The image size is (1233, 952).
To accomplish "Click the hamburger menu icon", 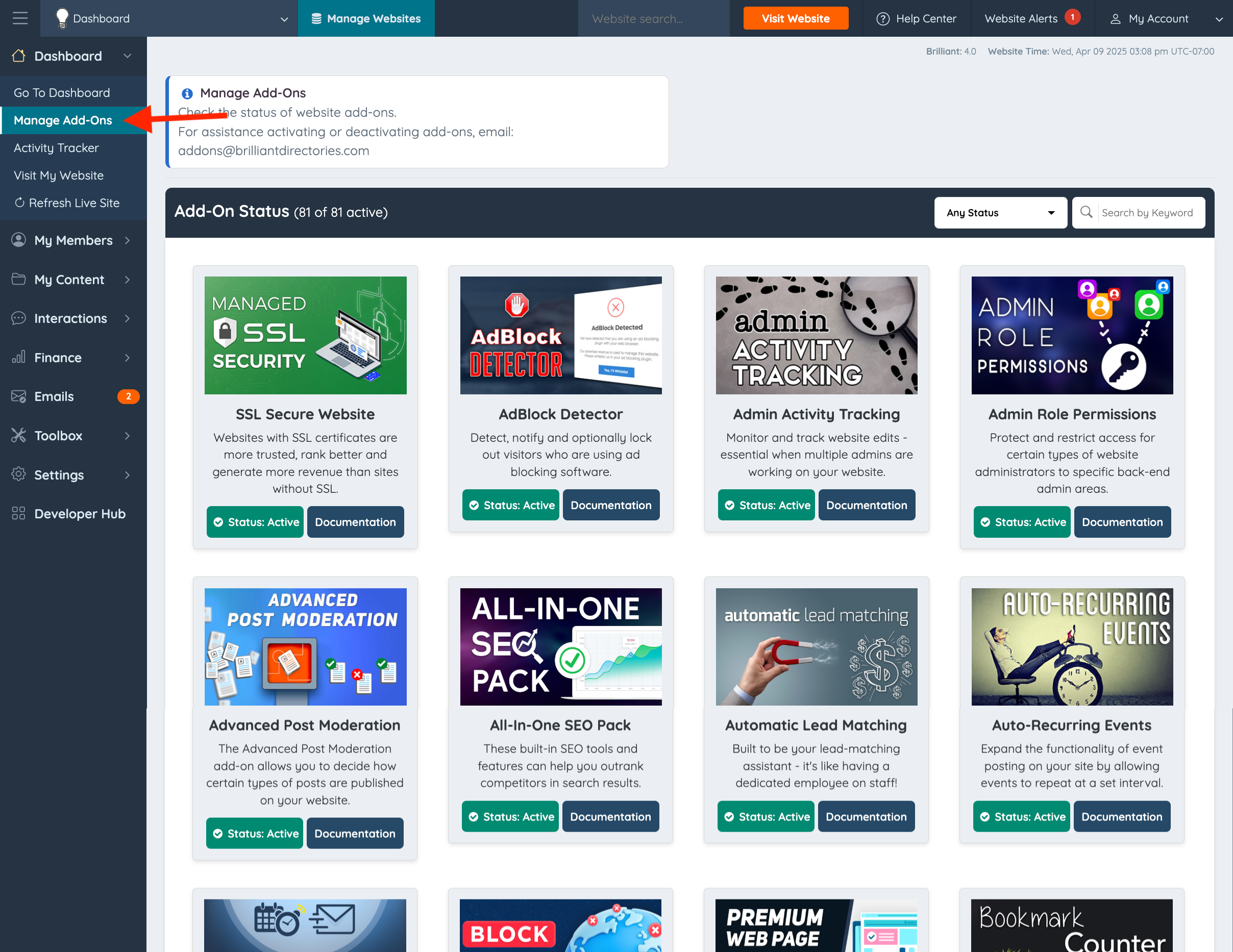I will [x=20, y=18].
